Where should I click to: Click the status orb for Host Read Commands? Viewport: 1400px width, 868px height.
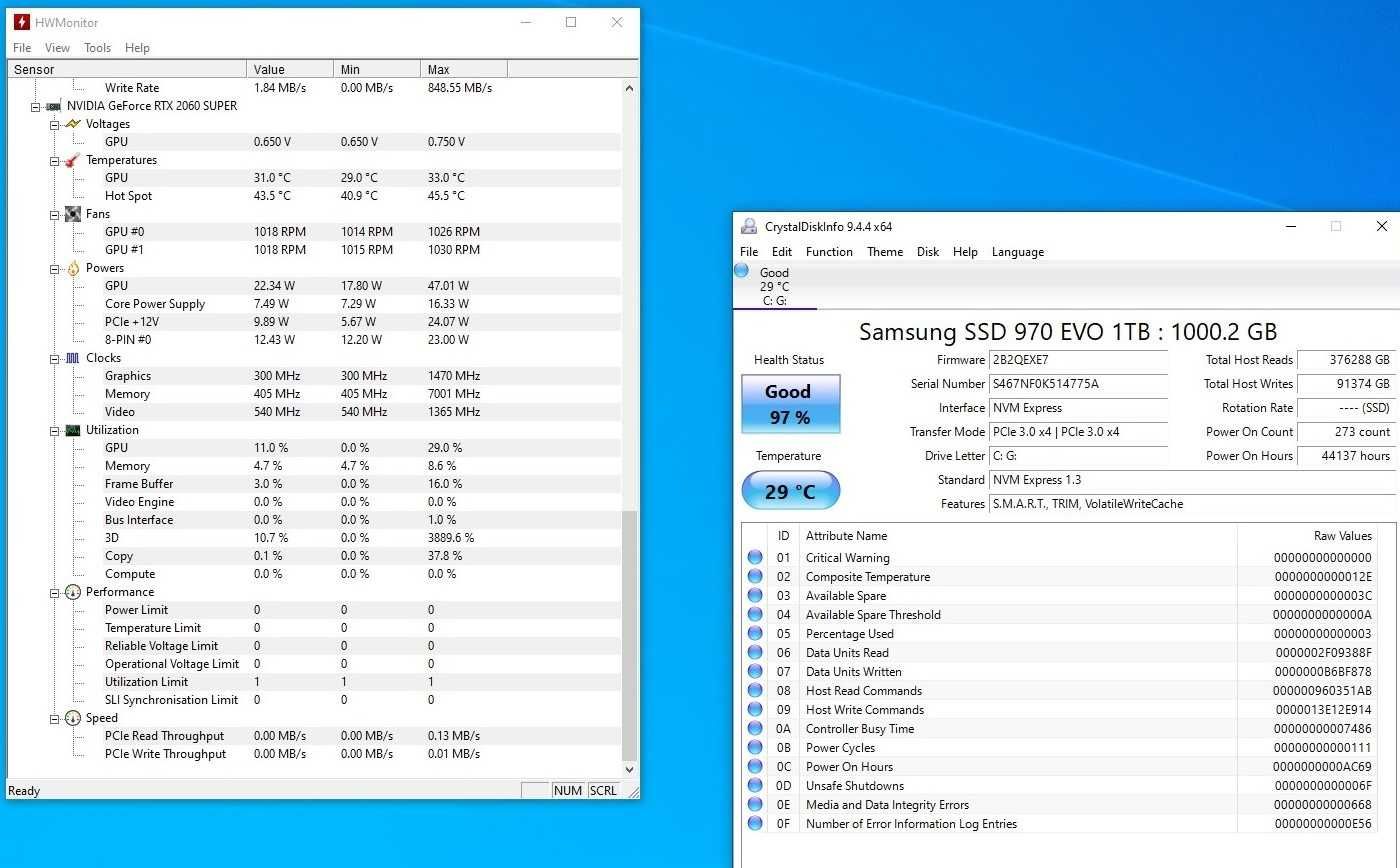coord(755,691)
